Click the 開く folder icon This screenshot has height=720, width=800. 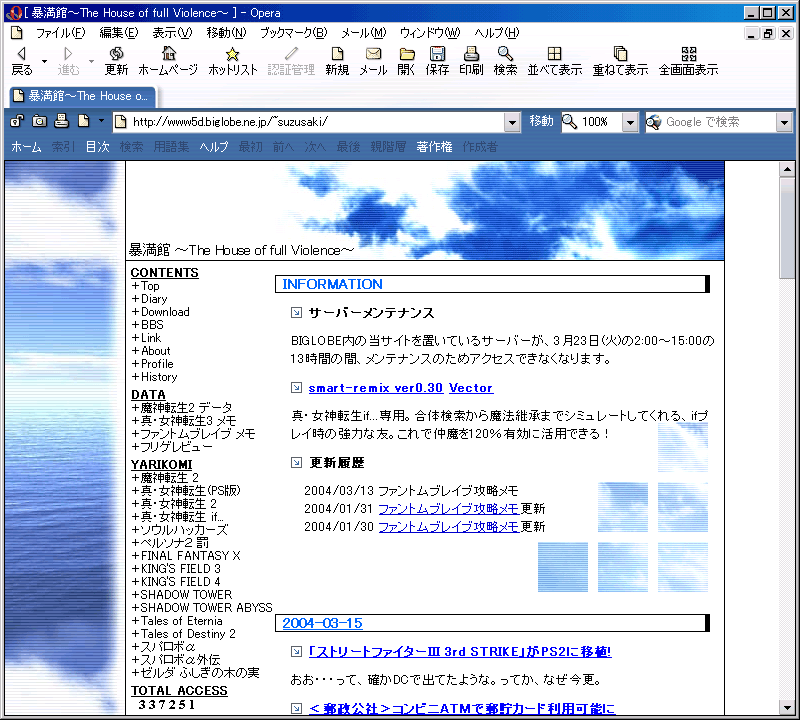[407, 54]
